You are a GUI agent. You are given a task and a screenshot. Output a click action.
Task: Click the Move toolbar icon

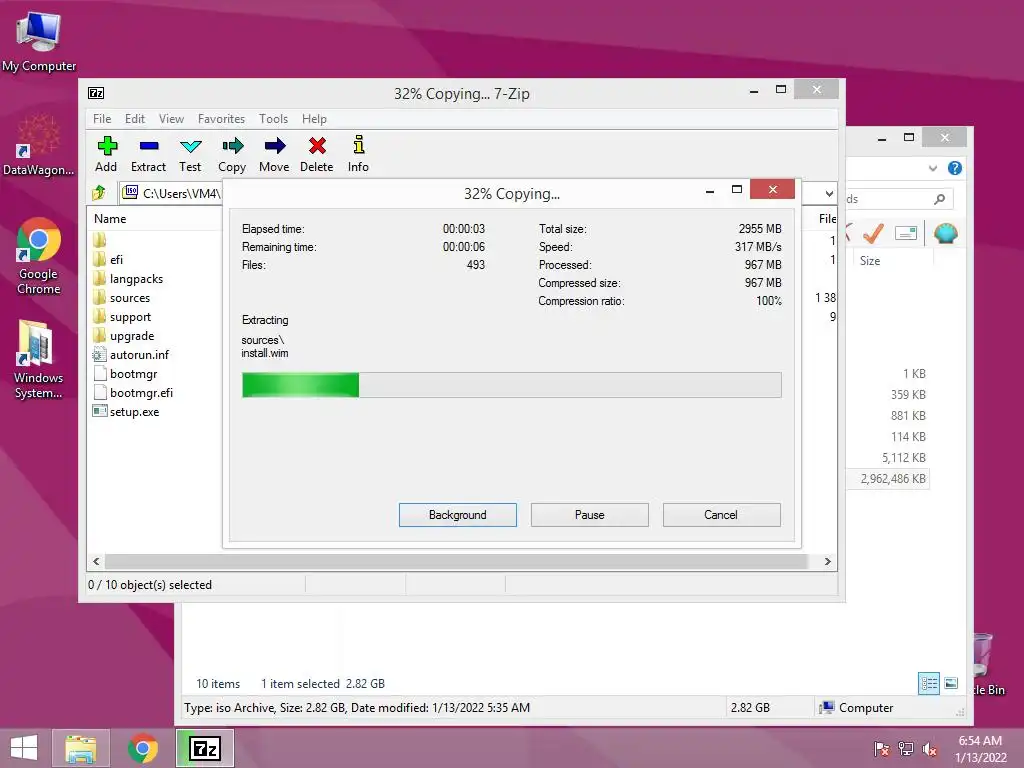click(x=274, y=154)
